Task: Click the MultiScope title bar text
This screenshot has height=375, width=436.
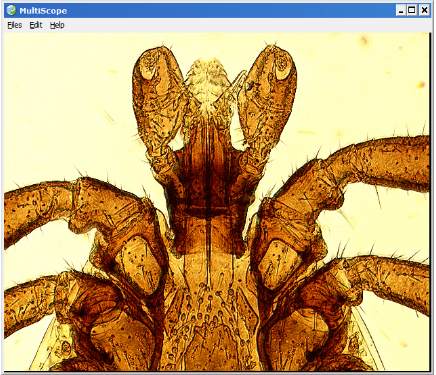Action: [x=43, y=11]
